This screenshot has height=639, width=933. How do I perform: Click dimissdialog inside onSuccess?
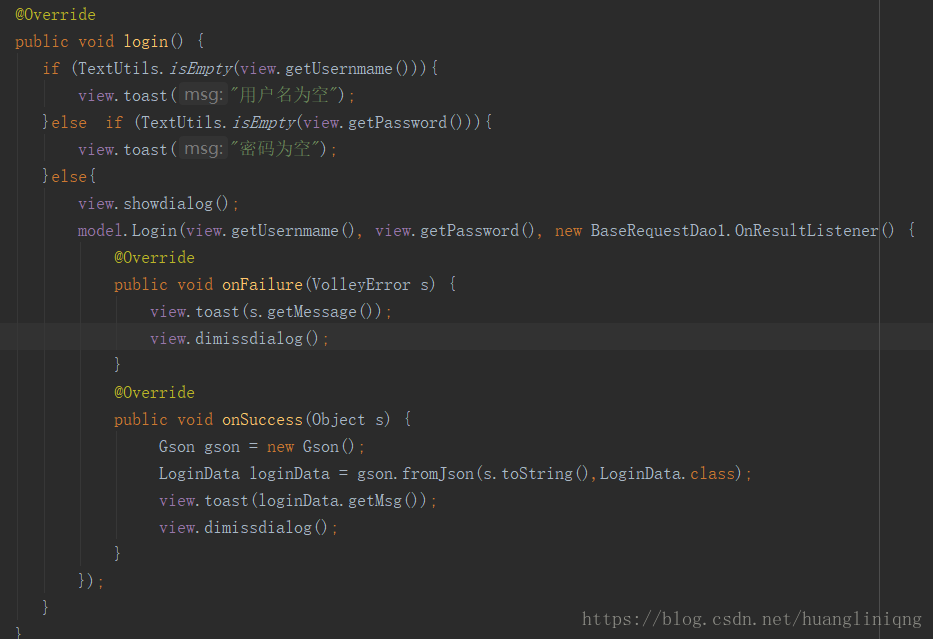(x=258, y=528)
